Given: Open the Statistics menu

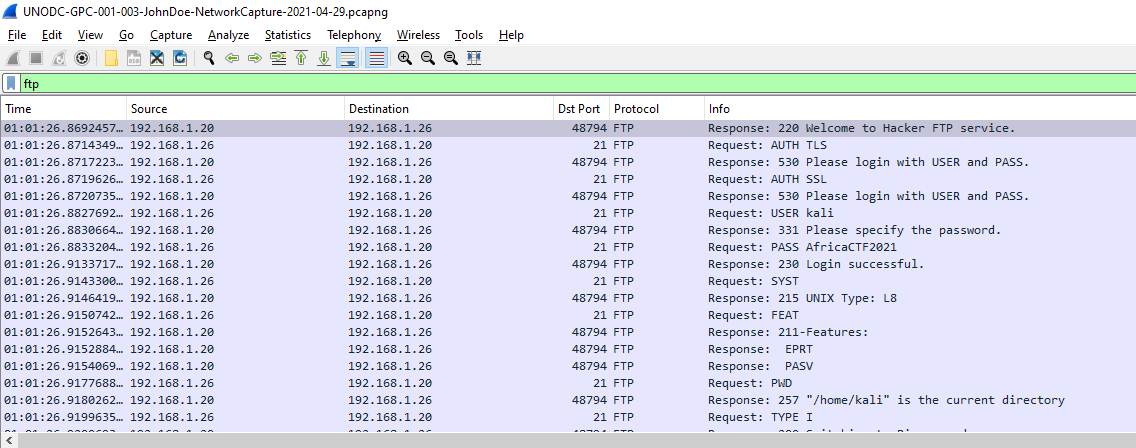Looking at the screenshot, I should click(x=287, y=35).
